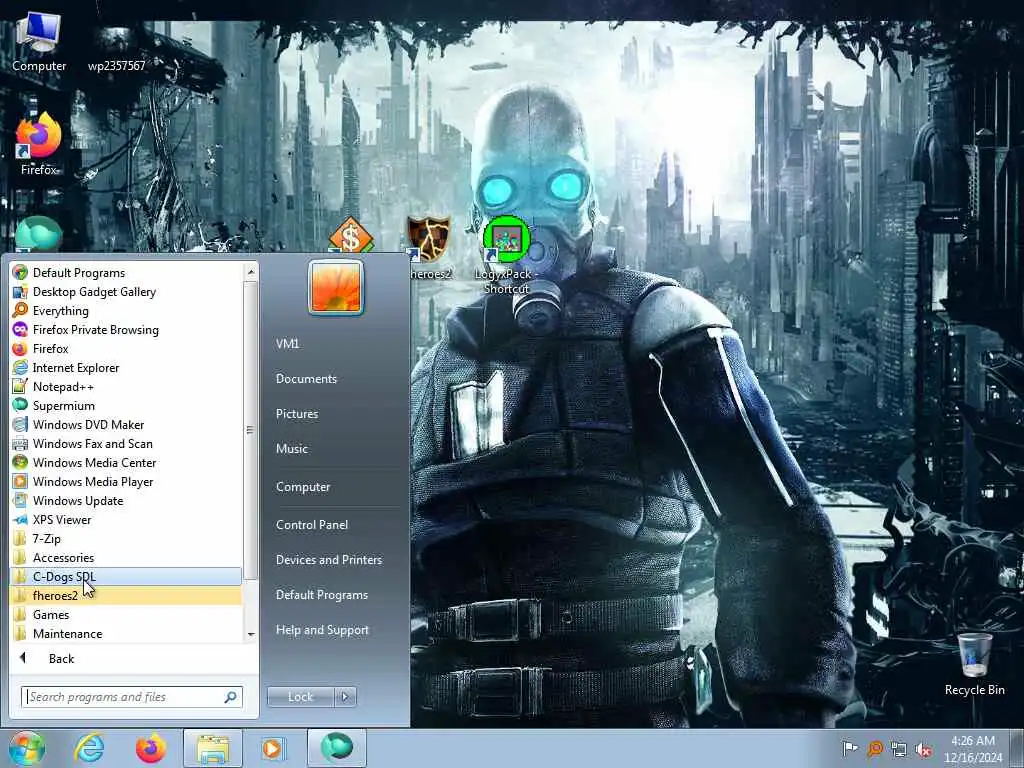Launch Firefox from the programs list

tap(126, 348)
